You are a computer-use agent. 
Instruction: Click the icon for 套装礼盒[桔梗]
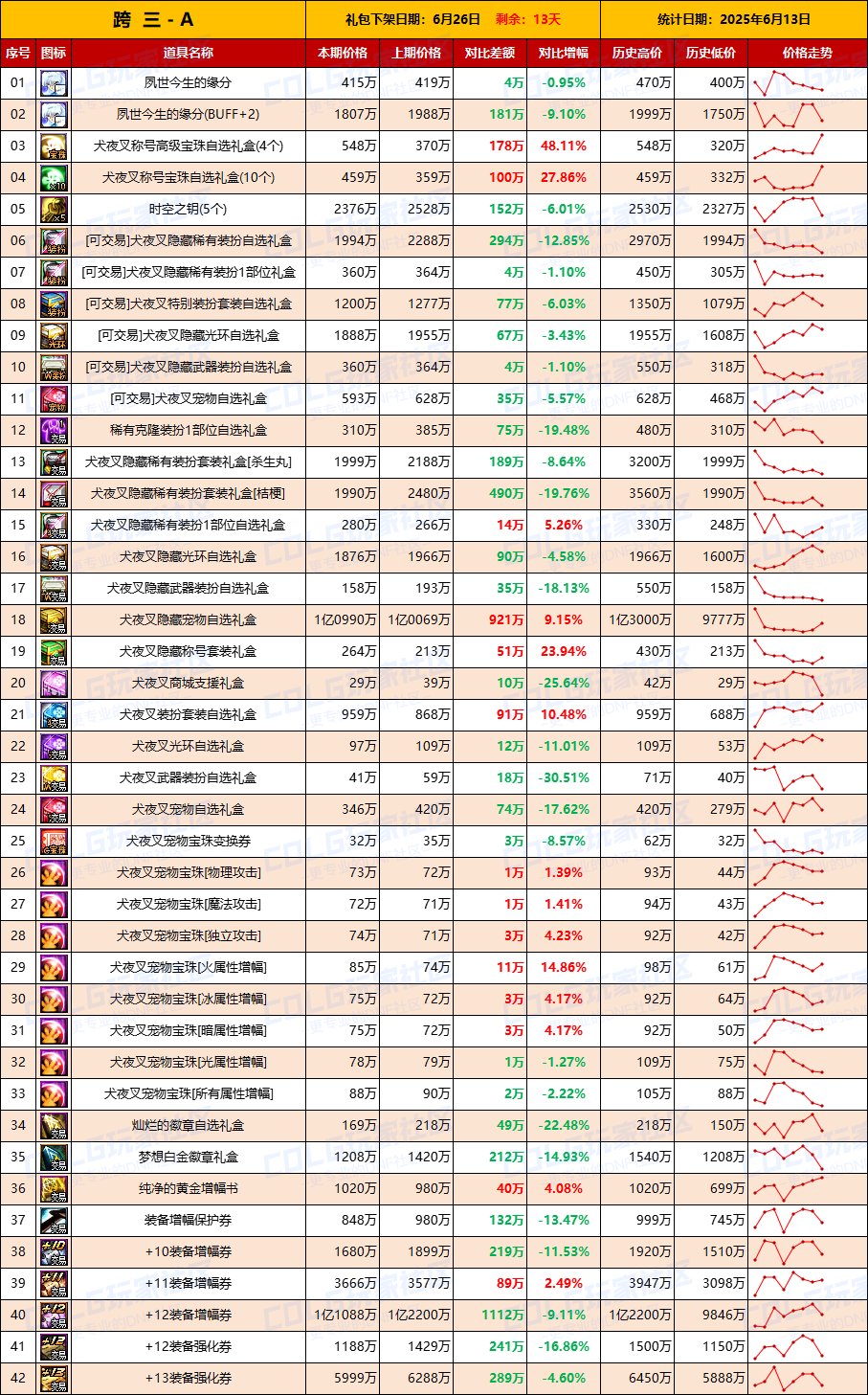[x=54, y=494]
